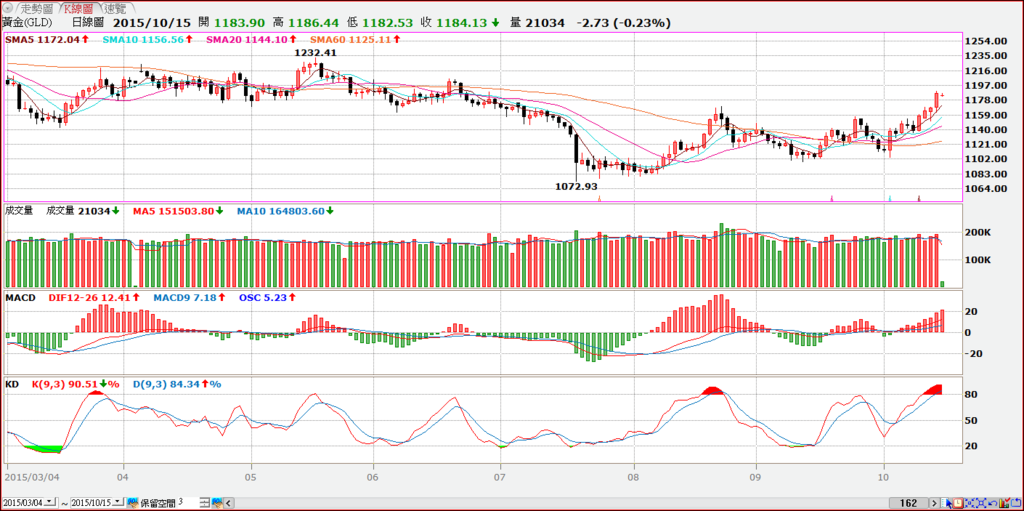Screen dimensions: 1024x511
Task: Click the opening price 1183.90
Action: tap(242, 23)
